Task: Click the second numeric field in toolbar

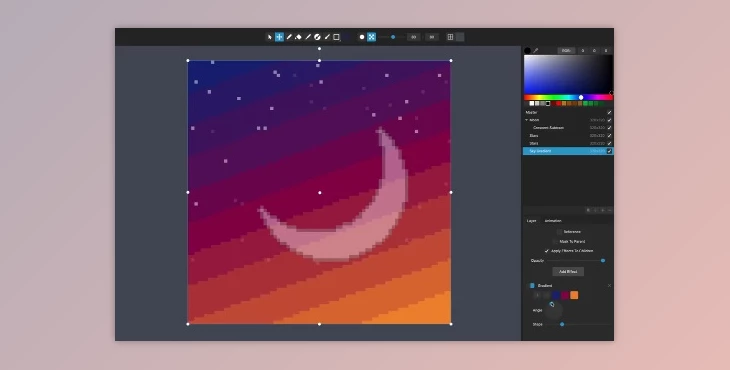Action: [432, 37]
